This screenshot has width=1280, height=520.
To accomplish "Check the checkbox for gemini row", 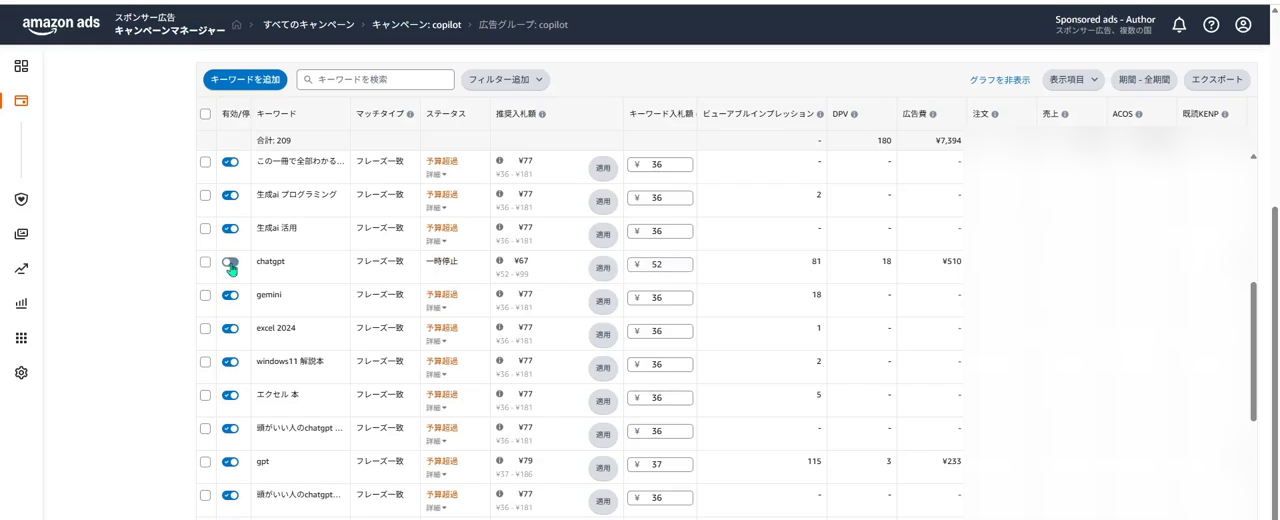I will coord(206,295).
